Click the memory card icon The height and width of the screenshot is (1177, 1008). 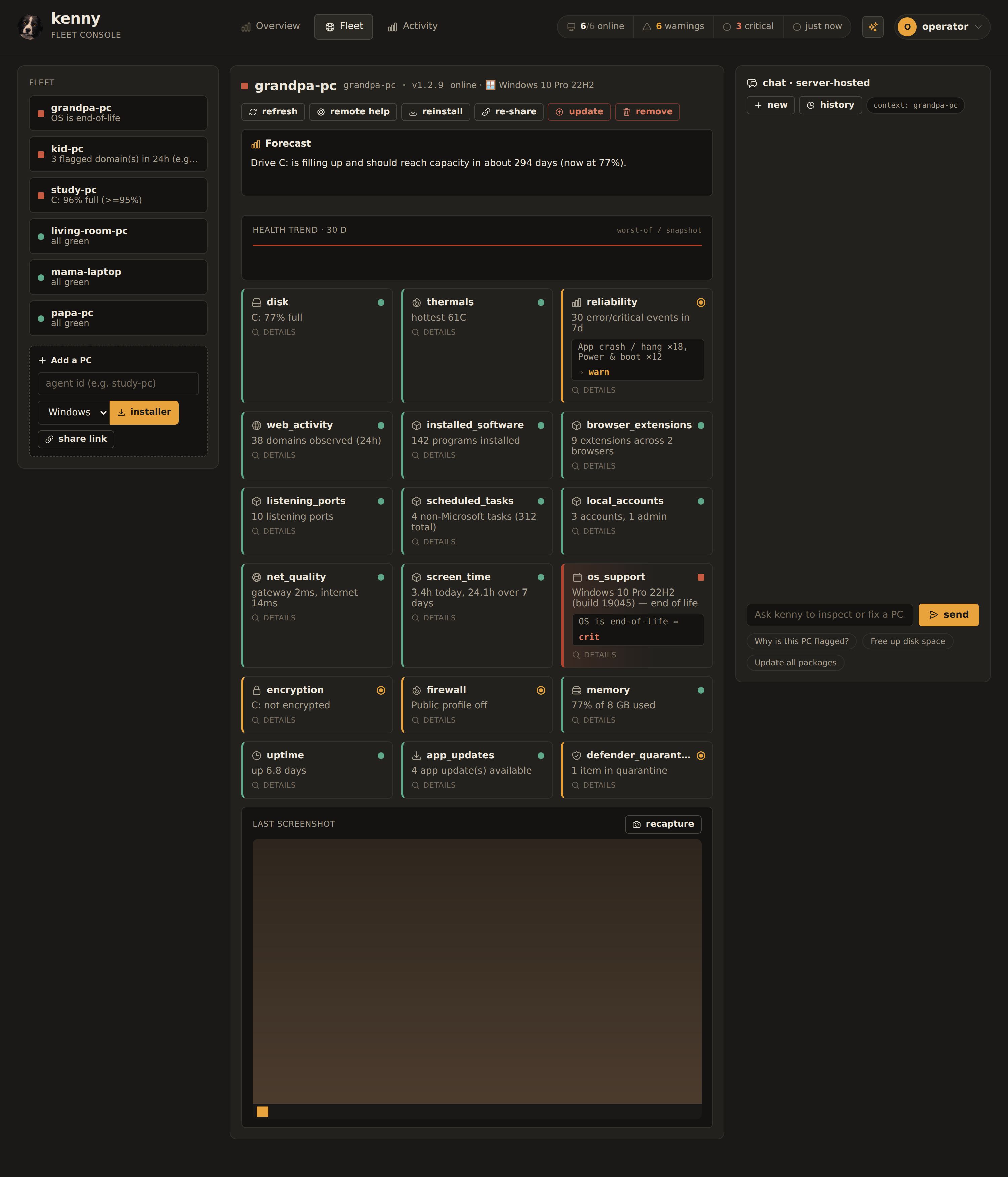576,690
